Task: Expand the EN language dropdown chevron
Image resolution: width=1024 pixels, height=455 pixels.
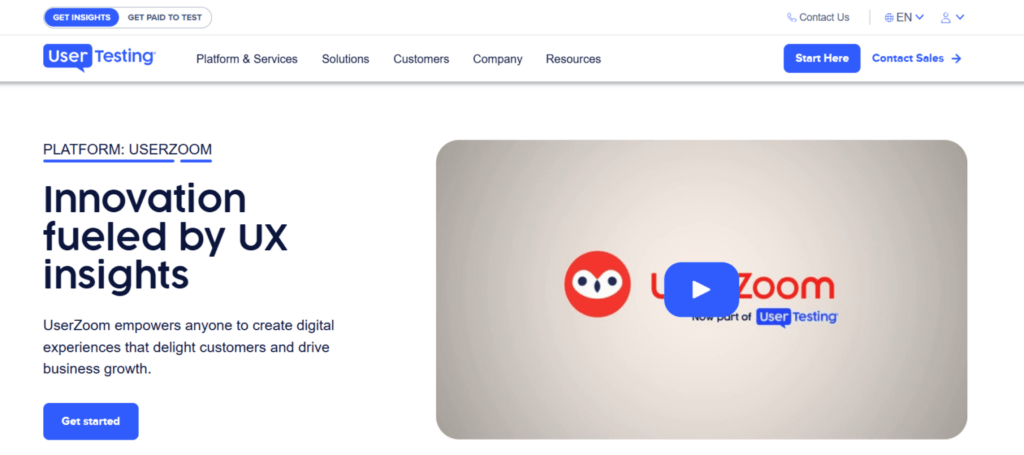Action: point(919,17)
